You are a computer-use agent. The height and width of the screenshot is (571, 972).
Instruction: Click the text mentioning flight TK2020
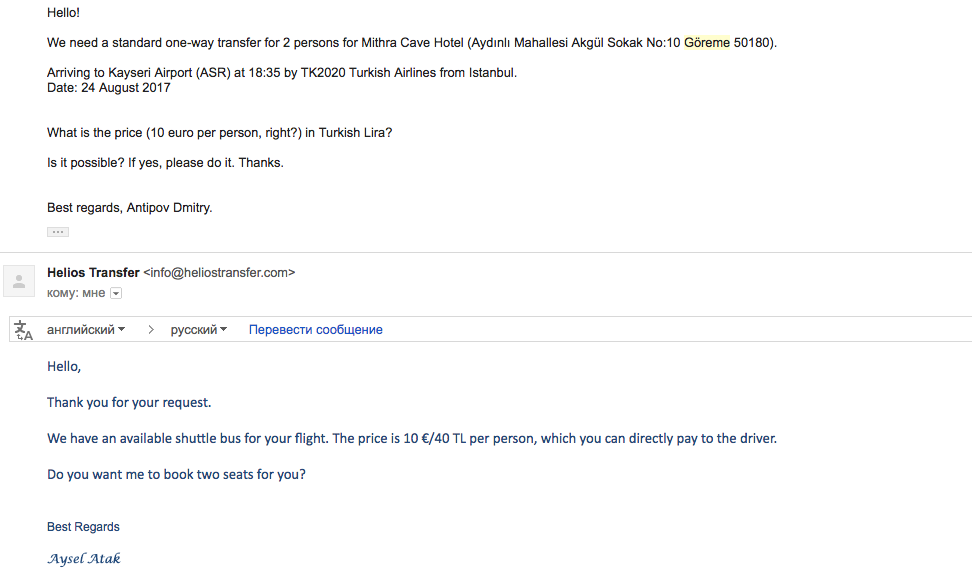pyautogui.click(x=282, y=73)
